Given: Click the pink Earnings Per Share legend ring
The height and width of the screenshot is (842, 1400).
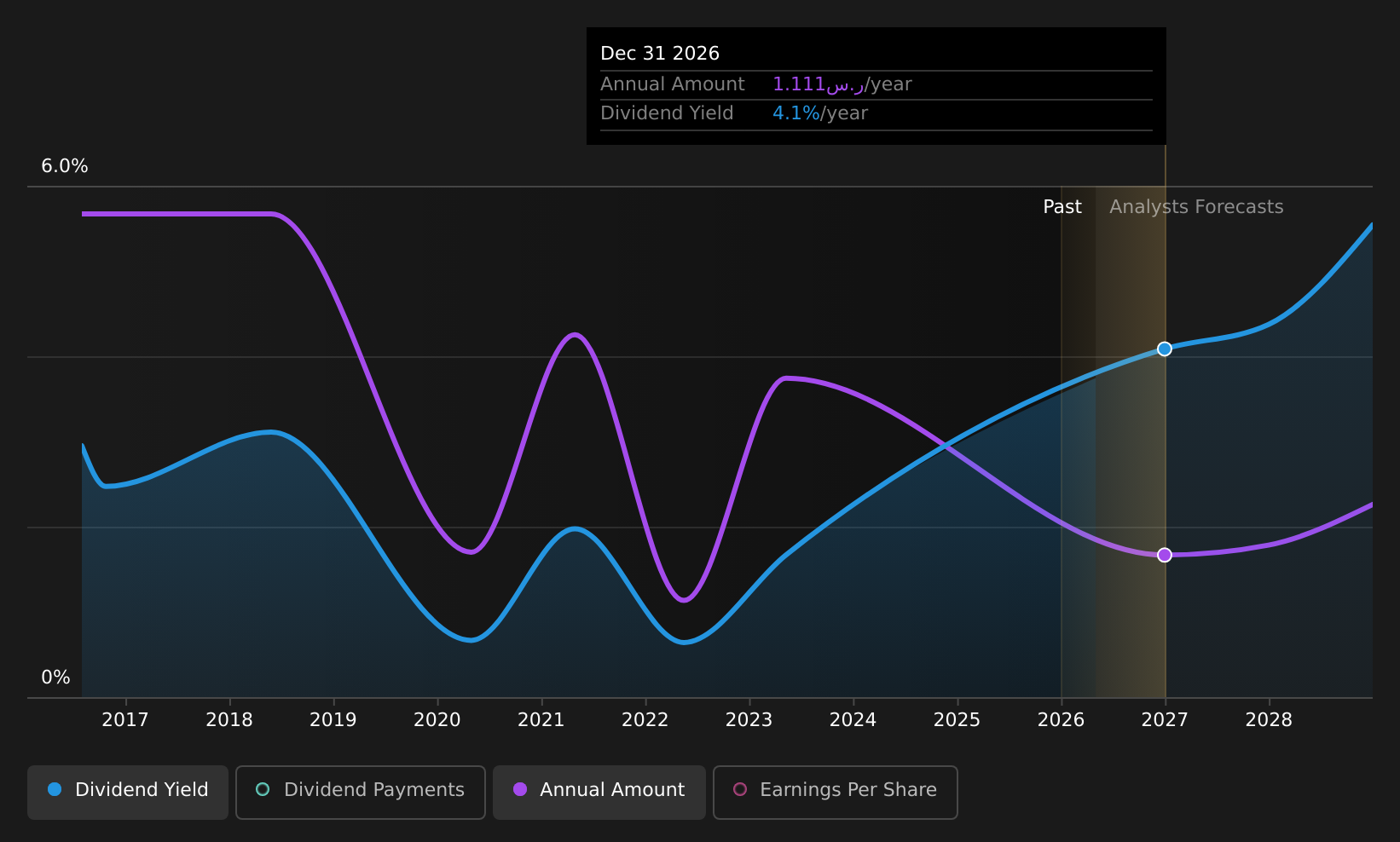Looking at the screenshot, I should 740,789.
